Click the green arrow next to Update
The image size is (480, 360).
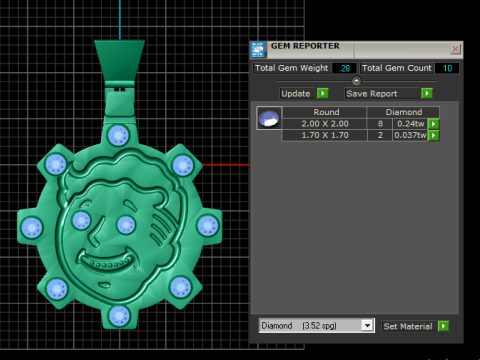323,93
